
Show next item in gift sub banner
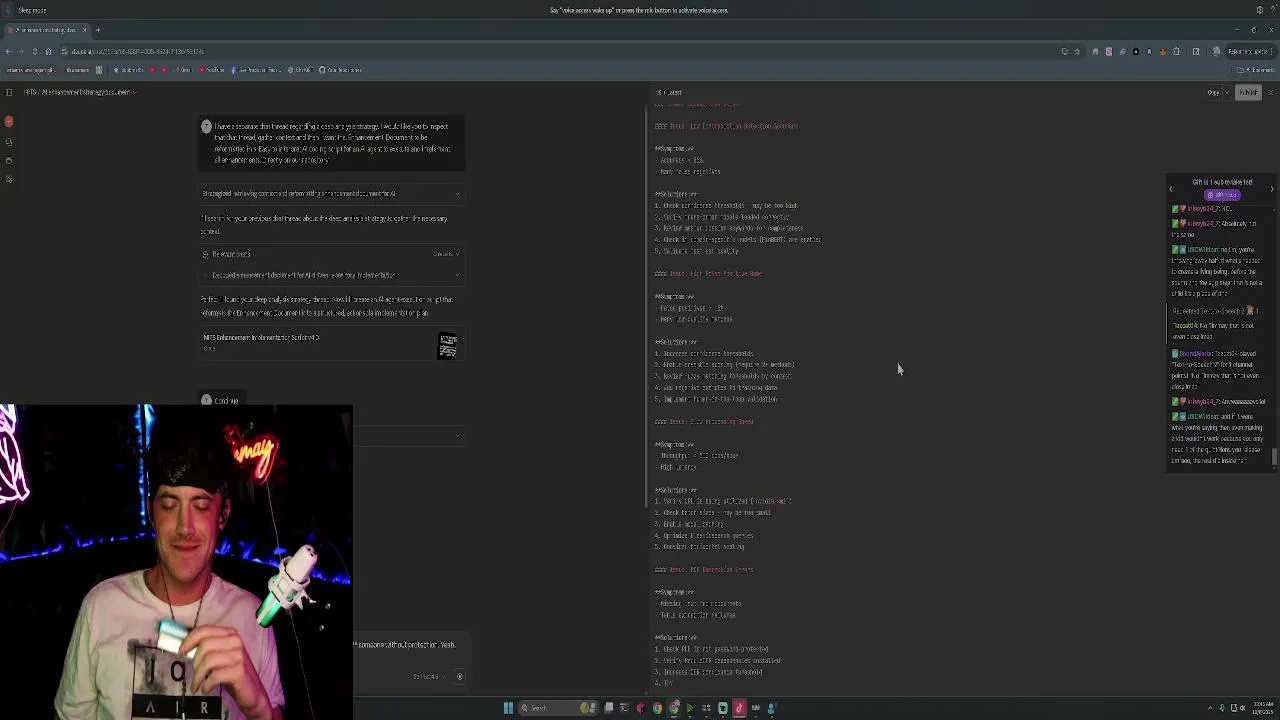click(x=1272, y=189)
